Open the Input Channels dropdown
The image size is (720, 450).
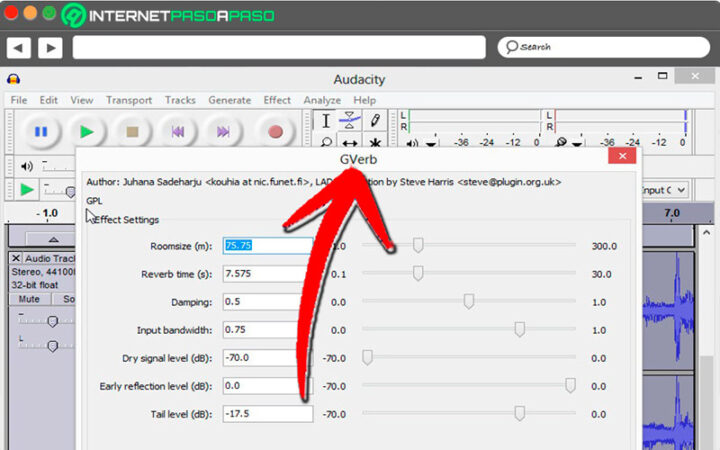point(664,190)
